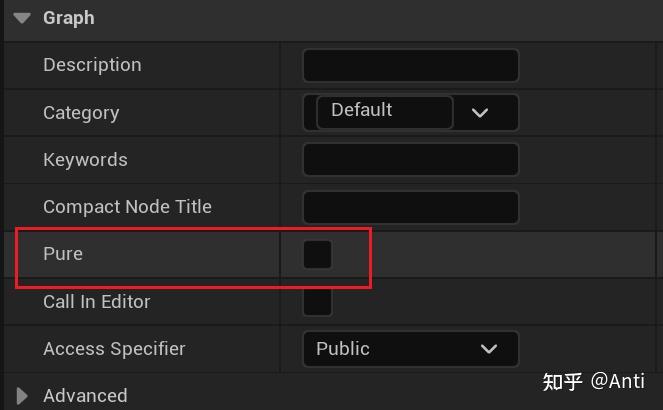Viewport: 663px width, 410px height.
Task: Click the Access Specifier chevron arrow
Action: click(x=489, y=349)
